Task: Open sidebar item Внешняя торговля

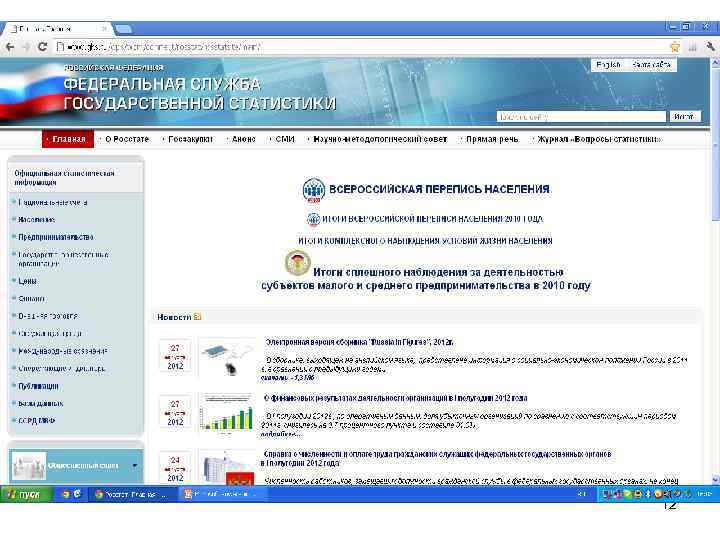Action: 48,316
